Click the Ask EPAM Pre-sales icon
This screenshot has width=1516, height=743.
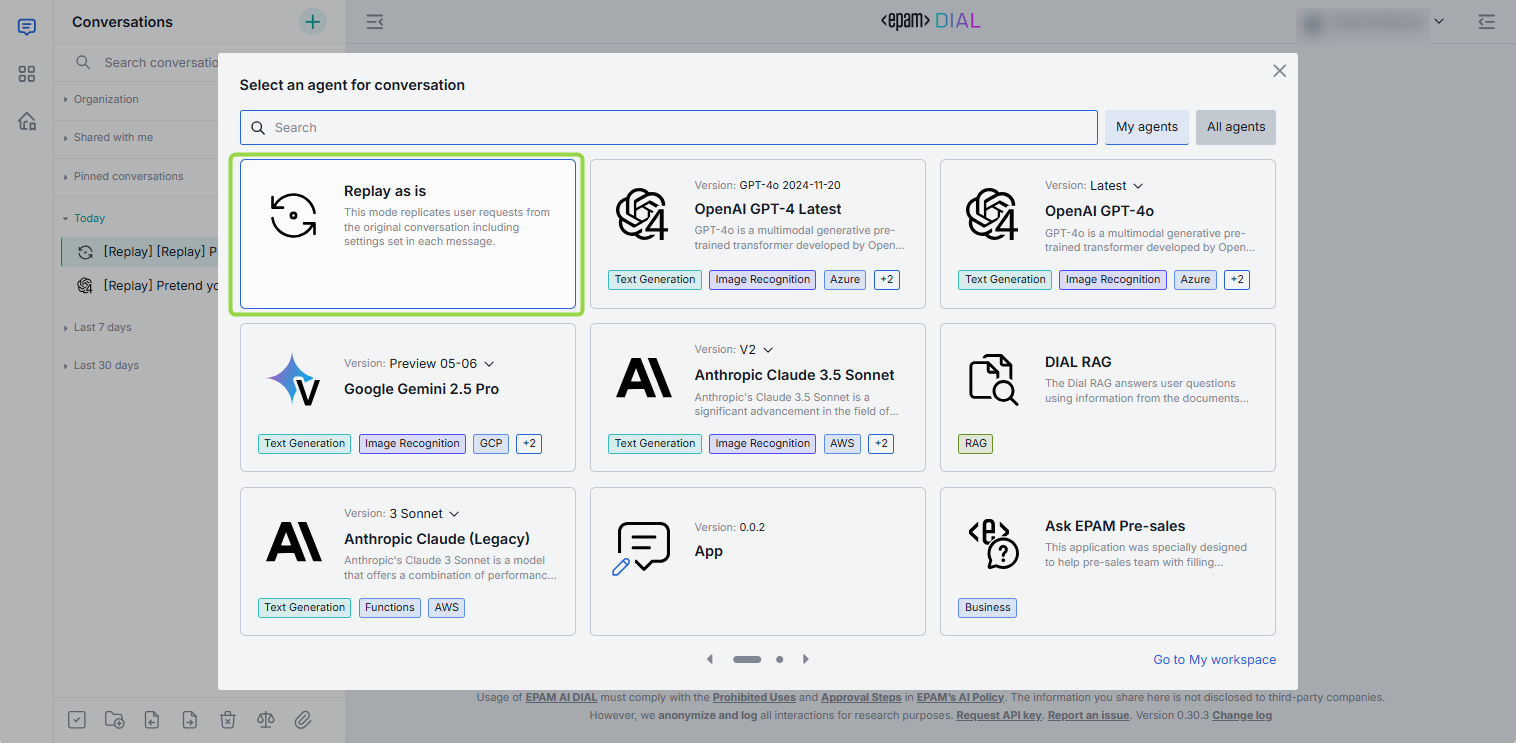(993, 544)
